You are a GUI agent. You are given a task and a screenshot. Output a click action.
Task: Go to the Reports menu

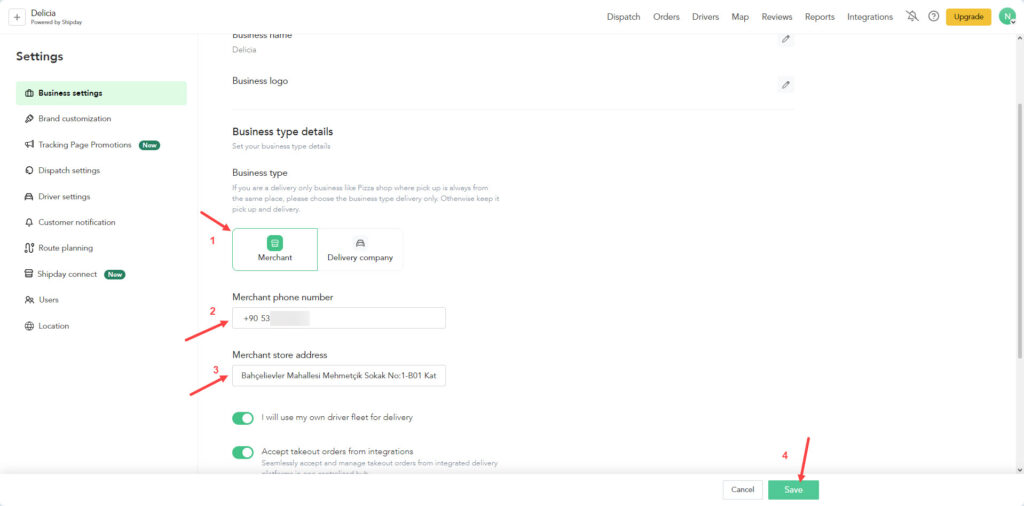coord(819,17)
